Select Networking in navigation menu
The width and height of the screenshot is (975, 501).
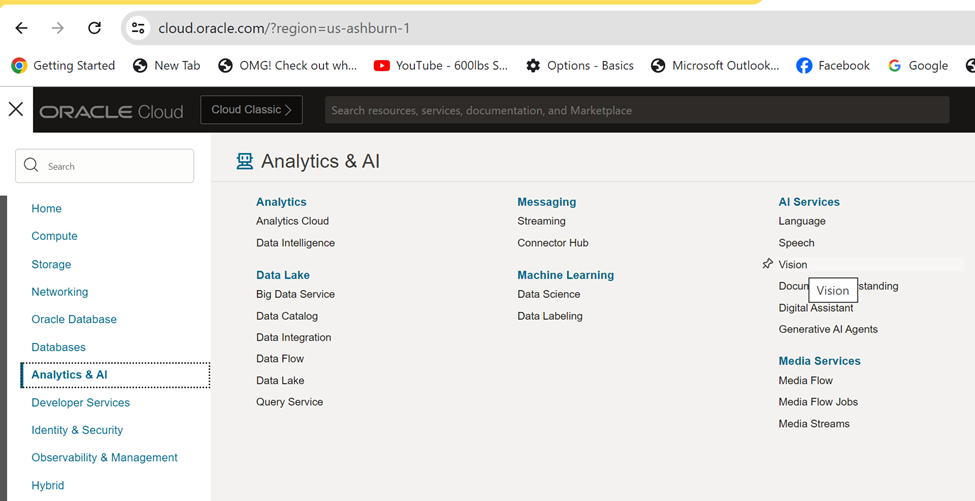(60, 292)
